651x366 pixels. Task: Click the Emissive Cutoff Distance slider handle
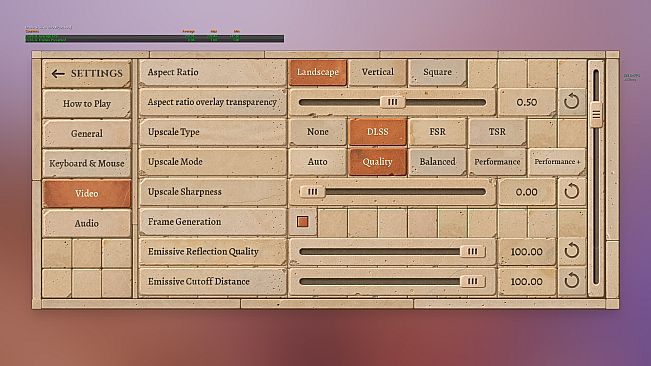point(472,281)
